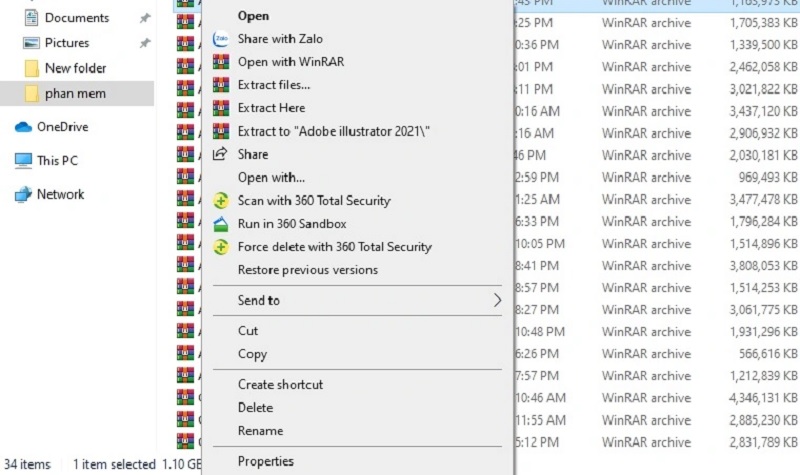Select Rename from the context menu
Screen dimensions: 800x475
tap(260, 431)
